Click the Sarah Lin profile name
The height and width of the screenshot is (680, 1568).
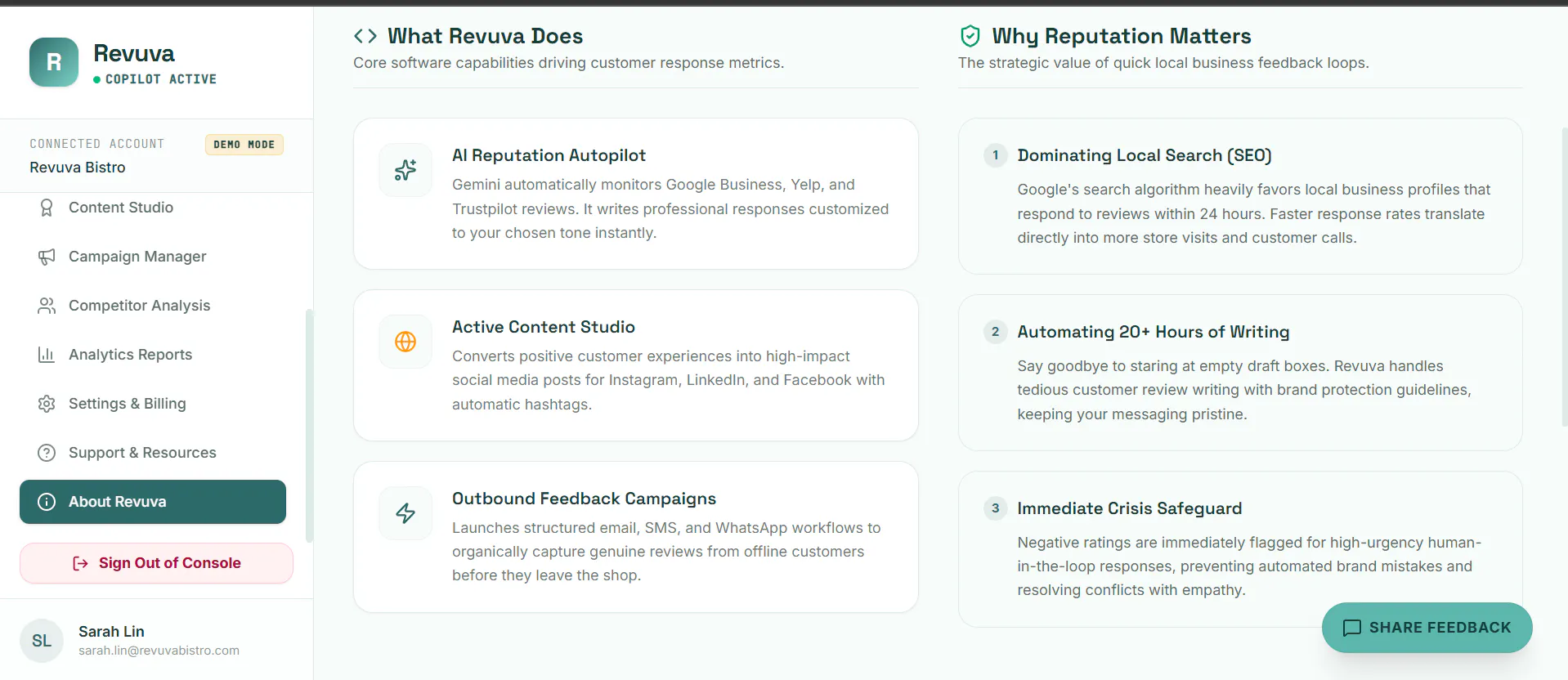111,632
